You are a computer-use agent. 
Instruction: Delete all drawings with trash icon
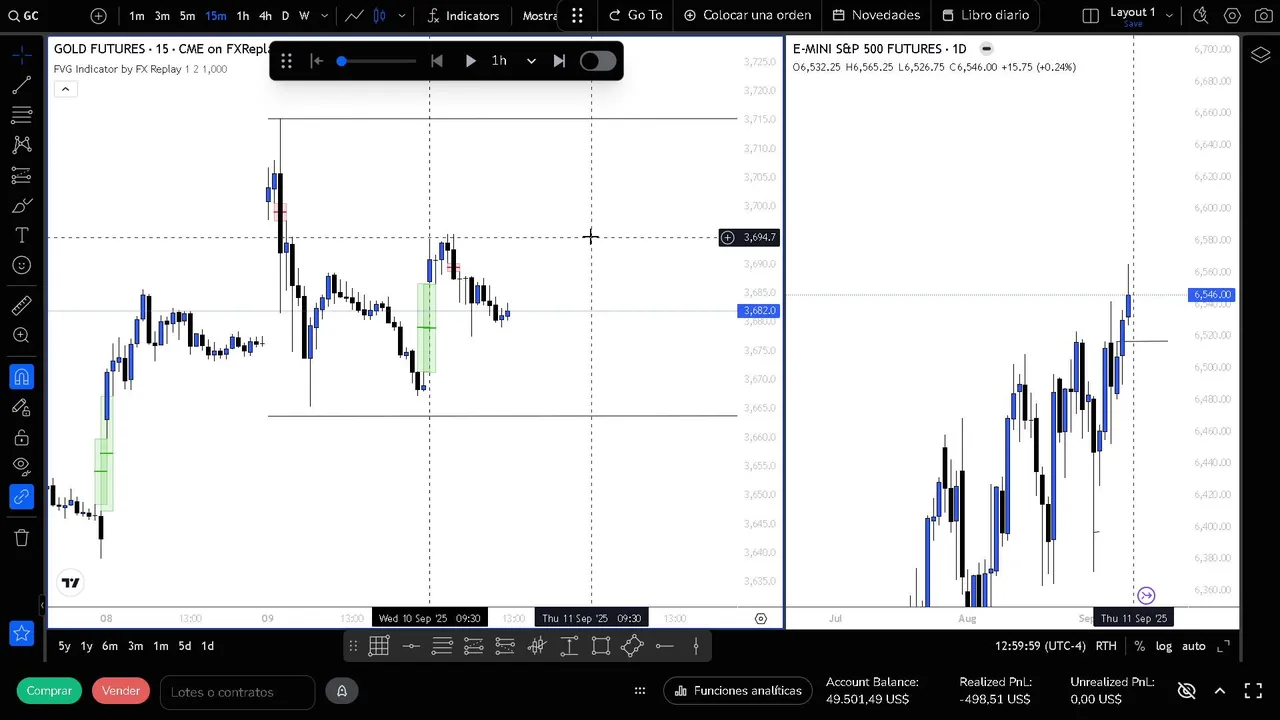(x=21, y=538)
